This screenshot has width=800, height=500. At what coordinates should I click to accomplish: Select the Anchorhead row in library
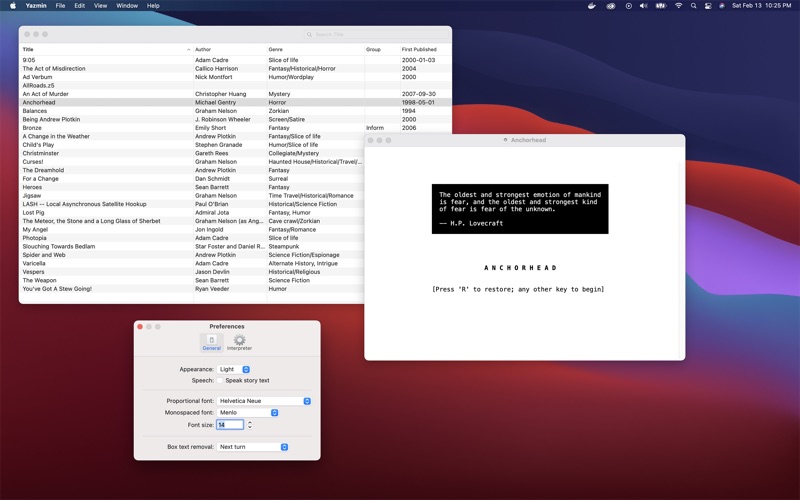(x=235, y=102)
